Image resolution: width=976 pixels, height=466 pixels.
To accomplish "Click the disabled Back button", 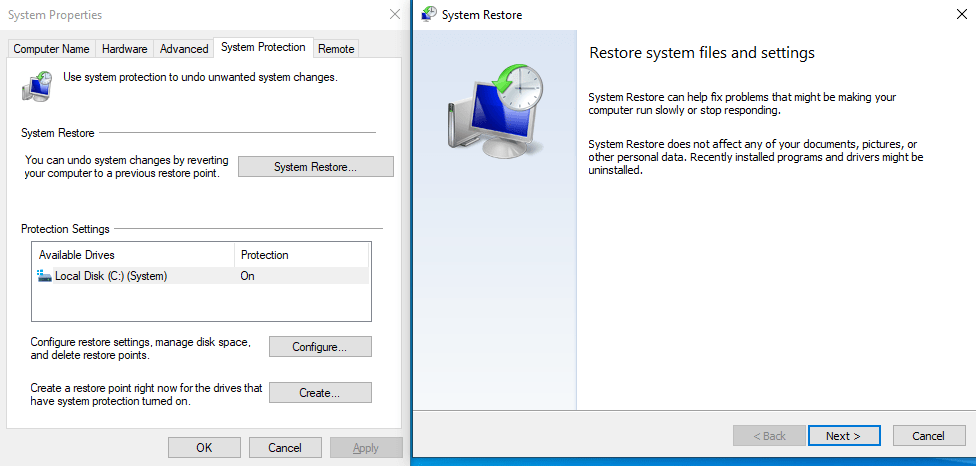I will [771, 436].
